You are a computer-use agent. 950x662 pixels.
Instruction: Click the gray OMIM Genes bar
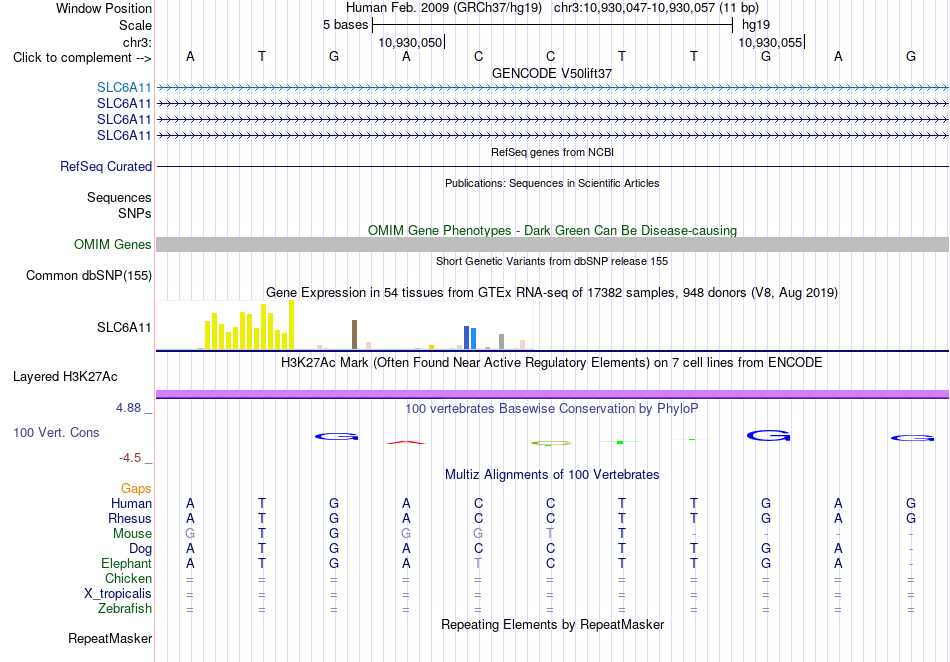pos(552,245)
